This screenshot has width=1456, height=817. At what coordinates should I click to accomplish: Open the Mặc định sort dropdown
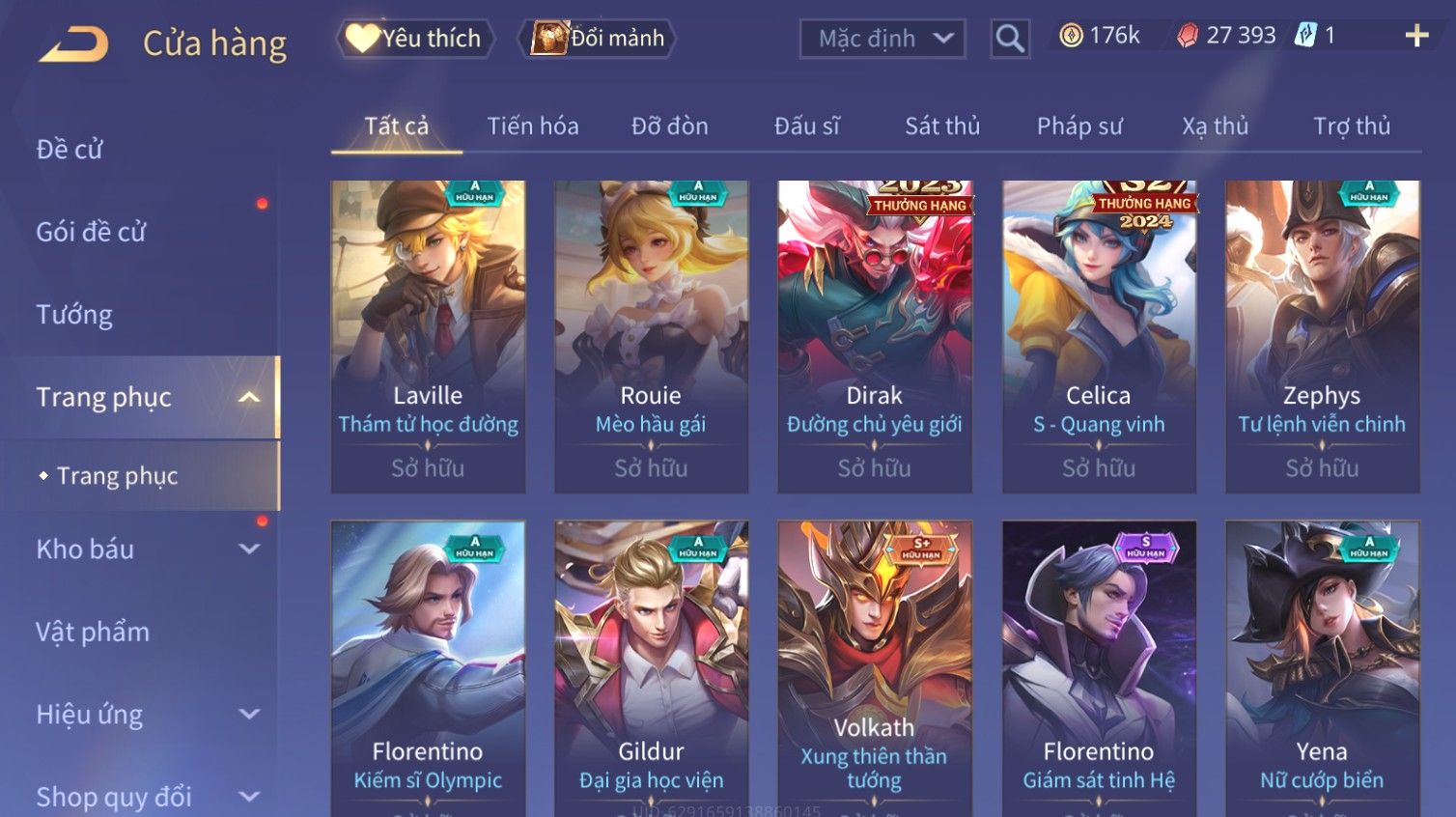(882, 39)
